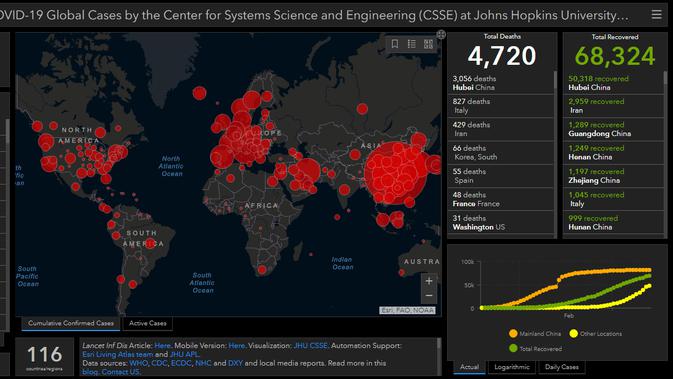Click the large red China cluster on map
Screen dimensions: 673x379
(x=395, y=173)
